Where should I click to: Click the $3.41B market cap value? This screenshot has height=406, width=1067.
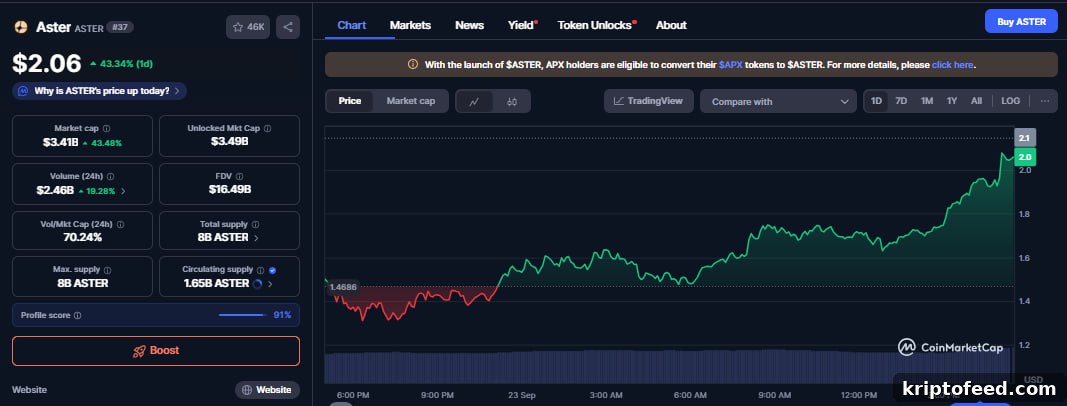61,143
